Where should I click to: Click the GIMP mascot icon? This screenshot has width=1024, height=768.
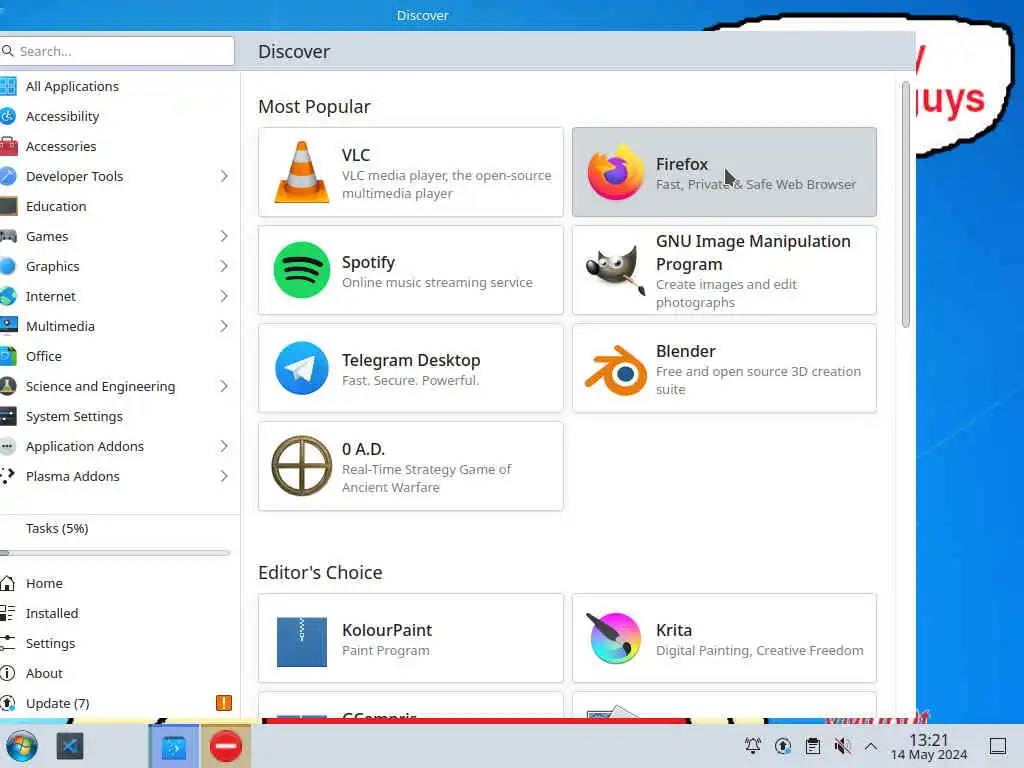615,270
